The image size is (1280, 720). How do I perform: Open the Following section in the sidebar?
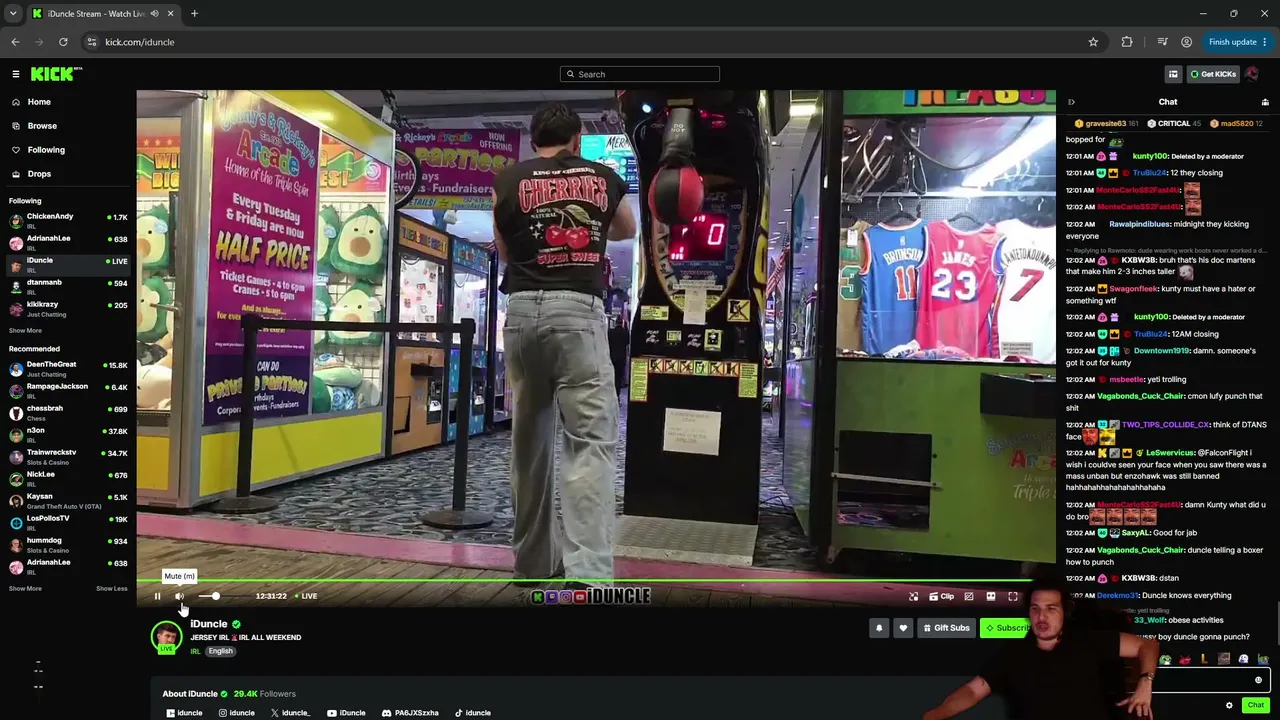coord(46,150)
